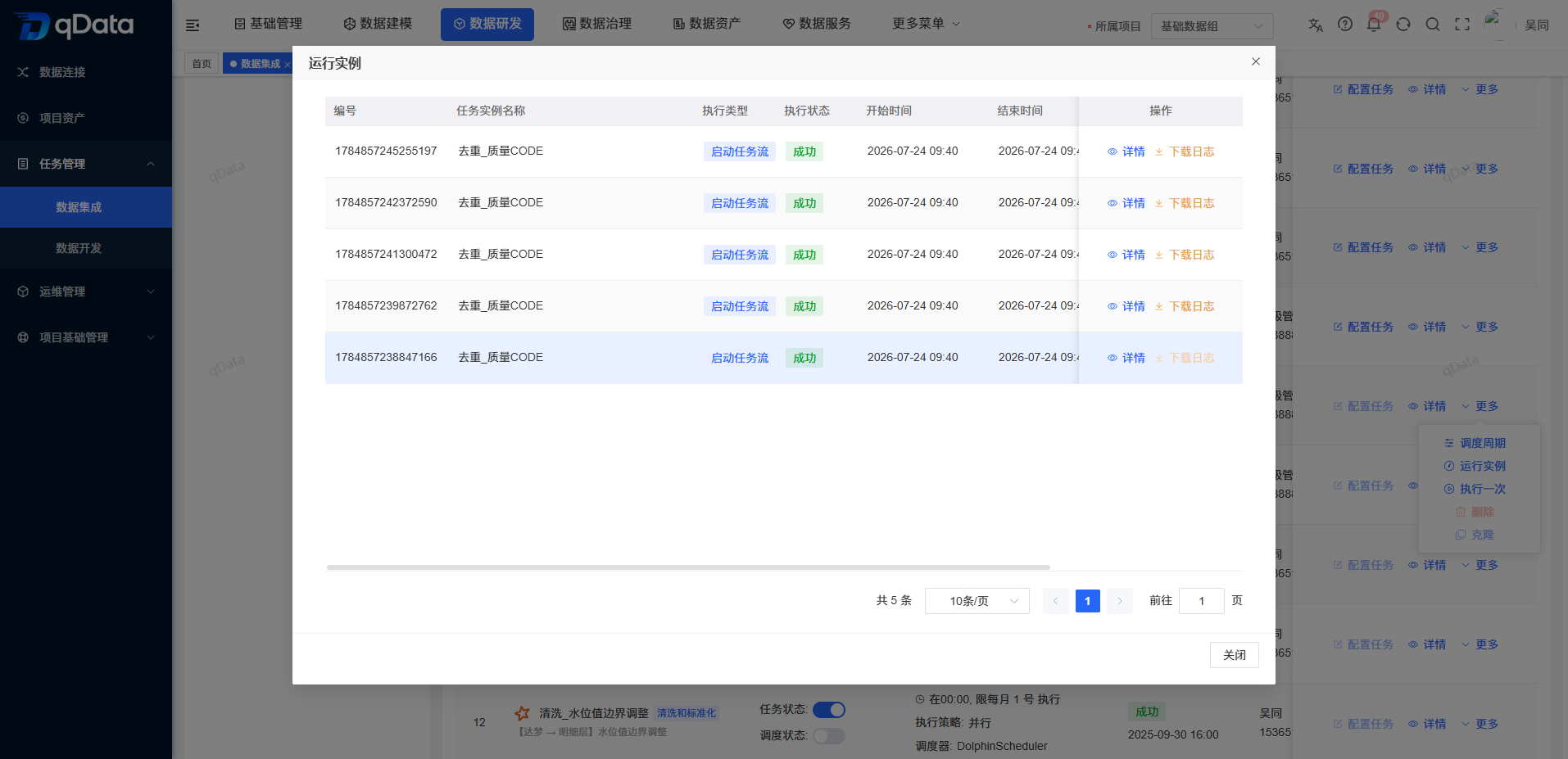Viewport: 1568px width, 759px height.
Task: Click the qData logo
Action: coord(75,25)
